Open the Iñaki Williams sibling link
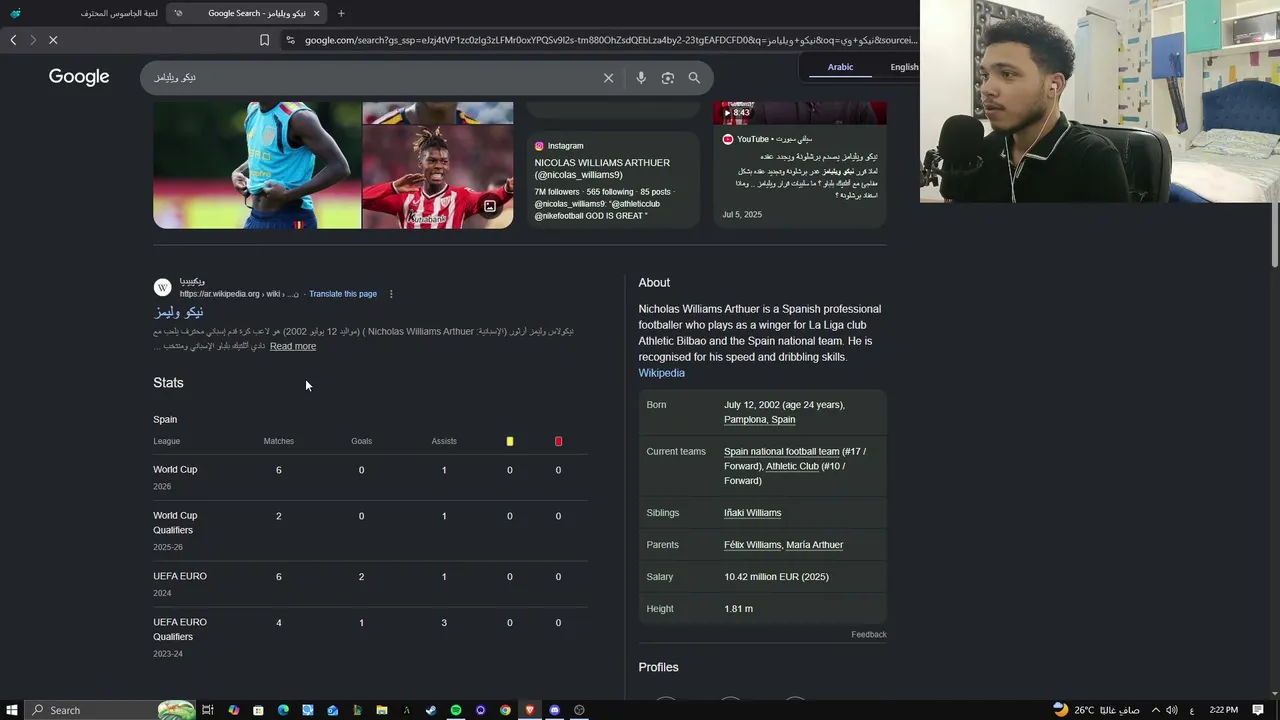This screenshot has height=720, width=1280. [x=753, y=513]
